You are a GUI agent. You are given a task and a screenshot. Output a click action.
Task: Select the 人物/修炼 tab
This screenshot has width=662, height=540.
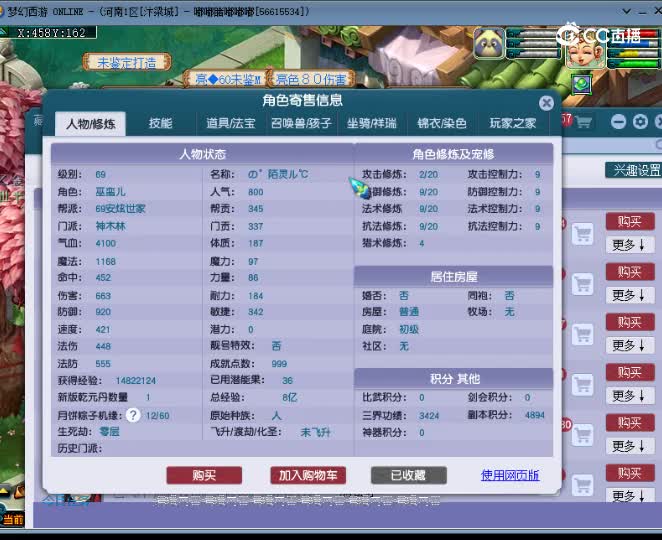(x=90, y=124)
